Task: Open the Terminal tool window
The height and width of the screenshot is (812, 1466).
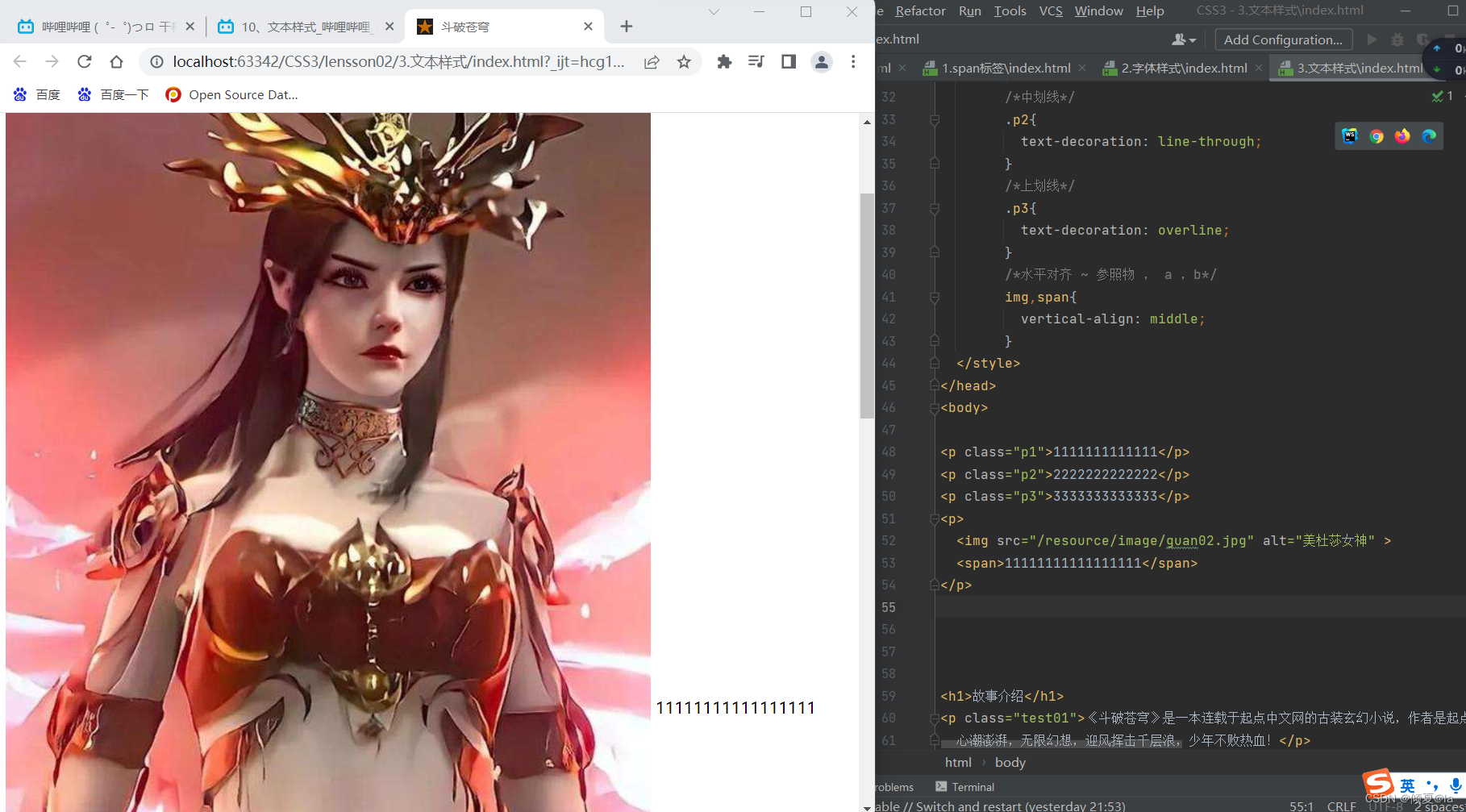Action: coord(965,787)
